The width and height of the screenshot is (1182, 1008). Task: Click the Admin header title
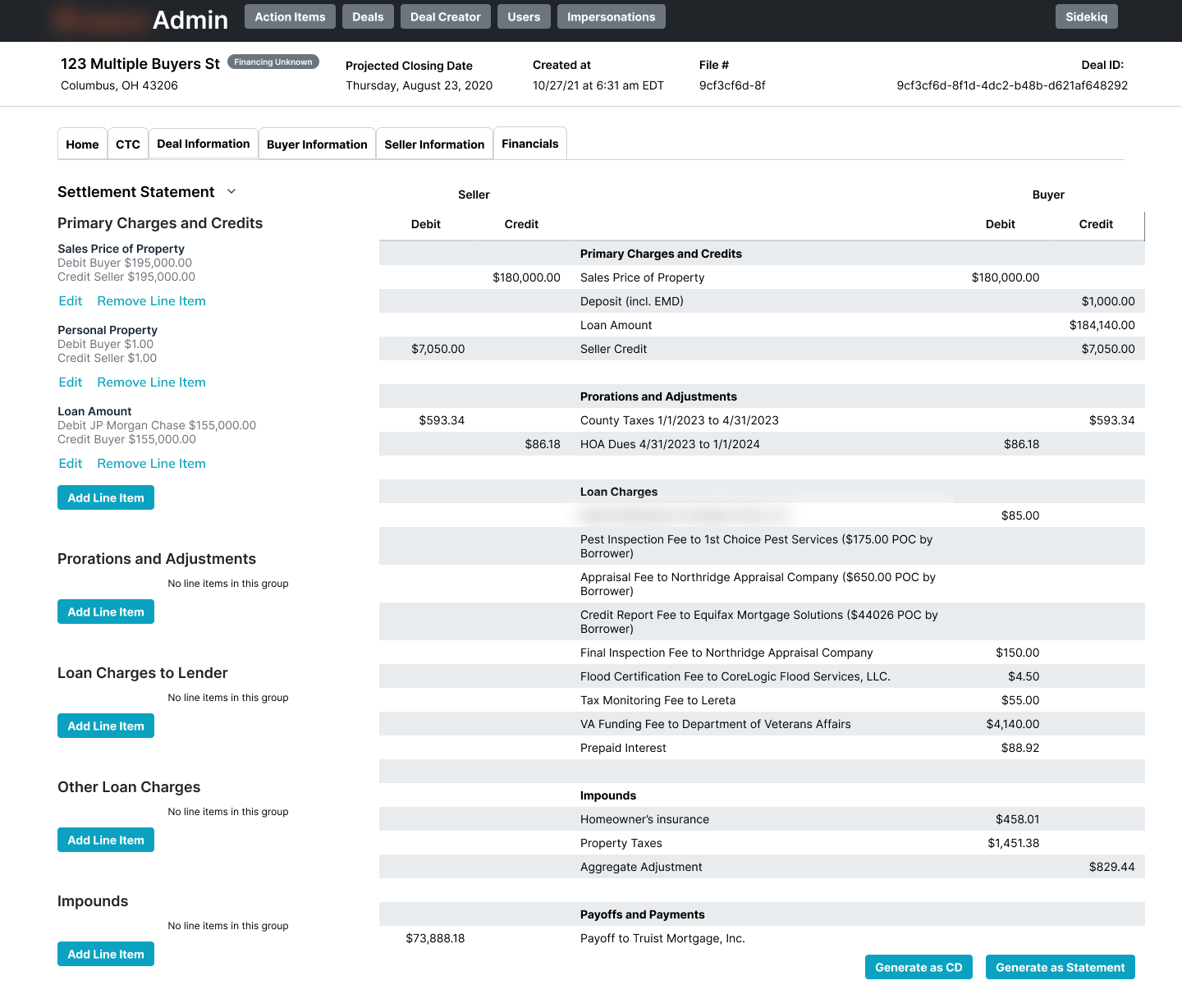click(x=190, y=20)
